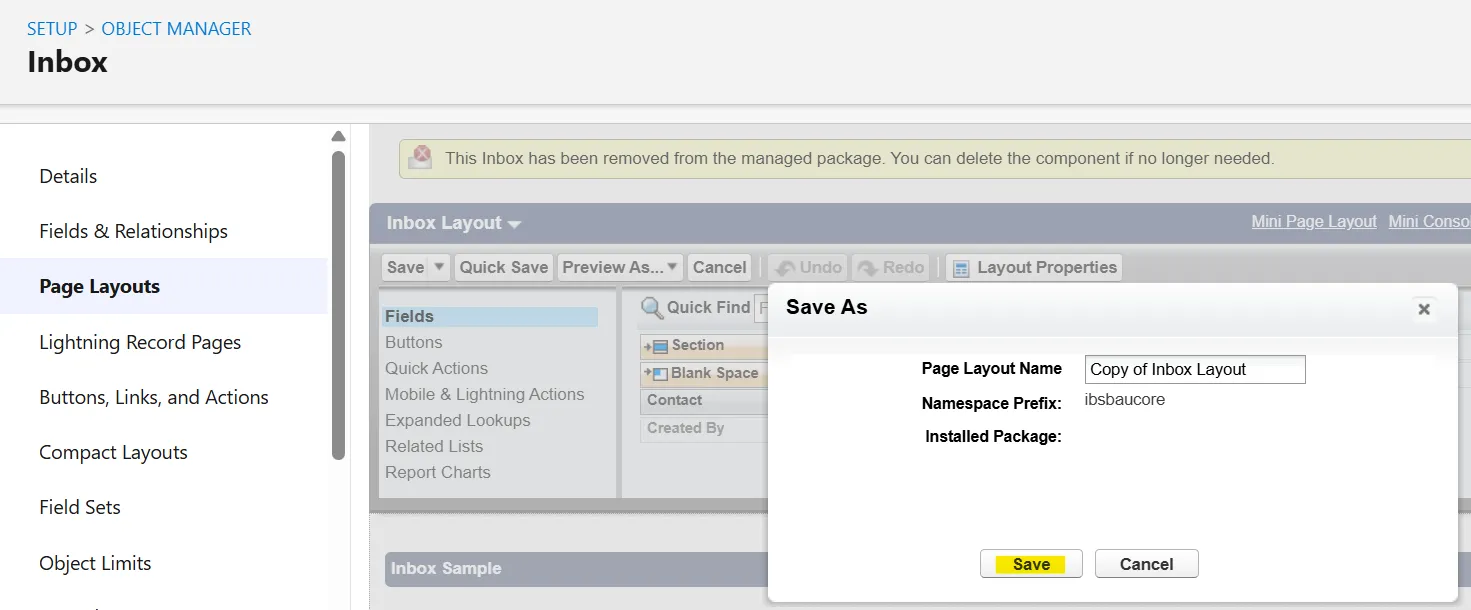
Task: Click the Inbox Sample section header
Action: 576,568
